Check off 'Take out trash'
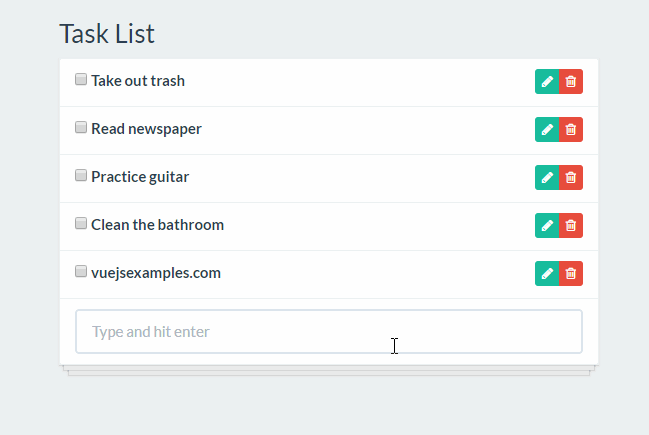Image resolution: width=649 pixels, height=435 pixels. coord(81,79)
